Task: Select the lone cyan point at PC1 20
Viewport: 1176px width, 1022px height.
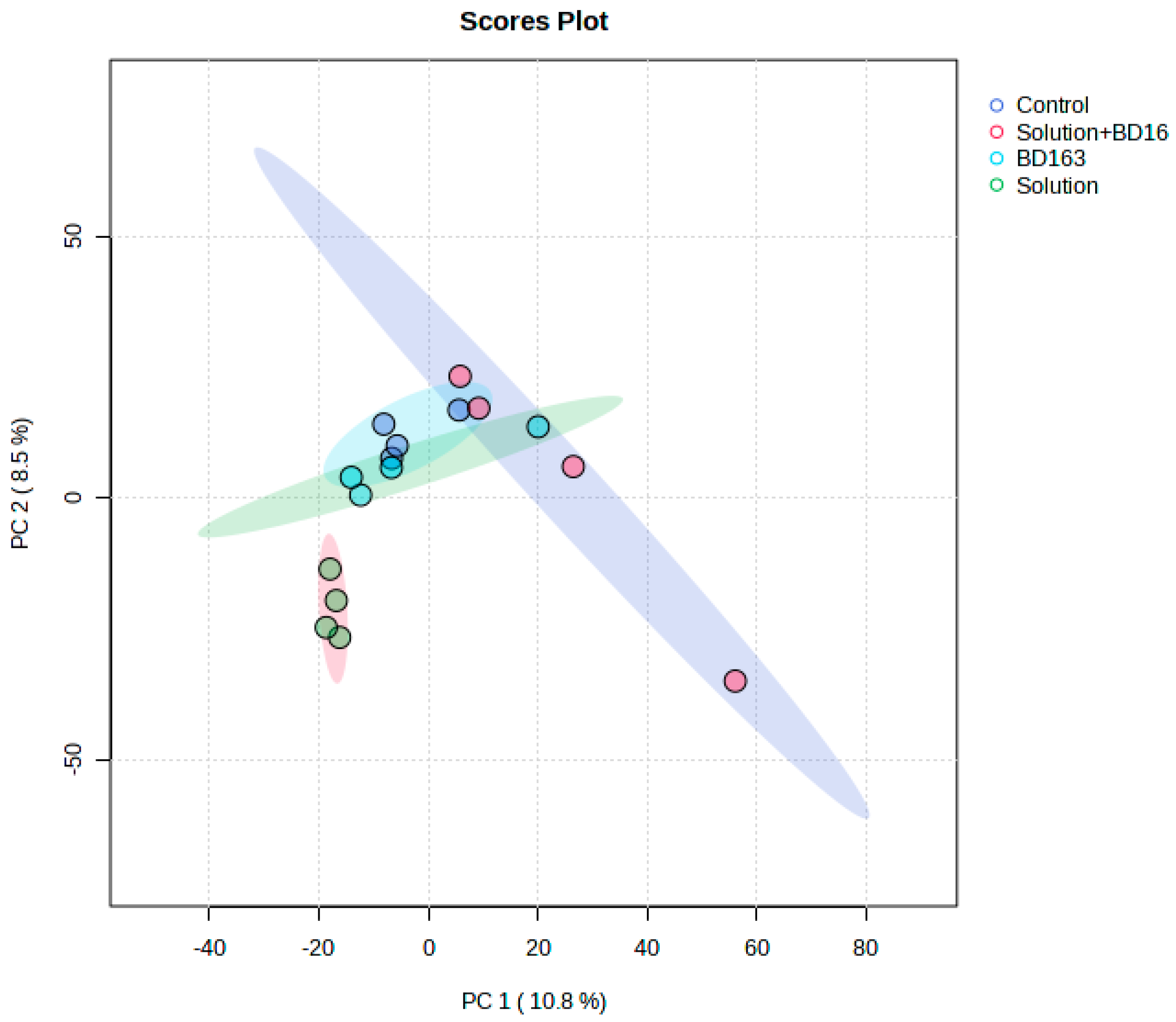Action: (538, 427)
